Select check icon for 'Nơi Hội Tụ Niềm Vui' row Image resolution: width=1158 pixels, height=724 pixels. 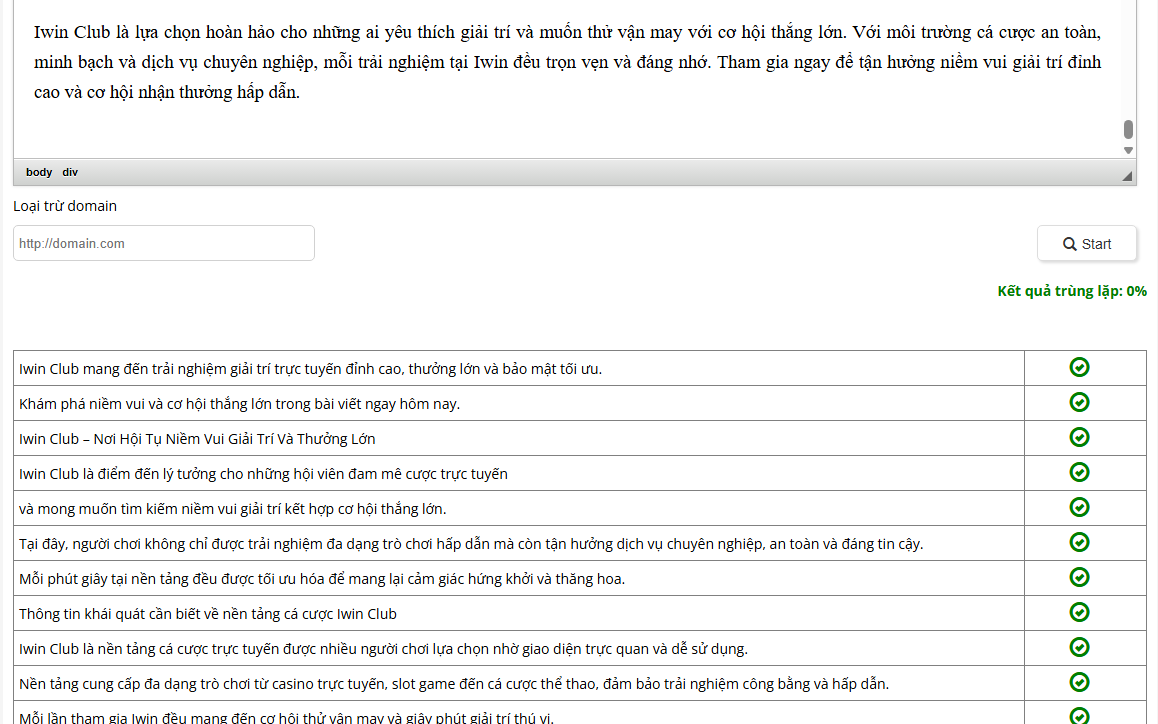1079,437
